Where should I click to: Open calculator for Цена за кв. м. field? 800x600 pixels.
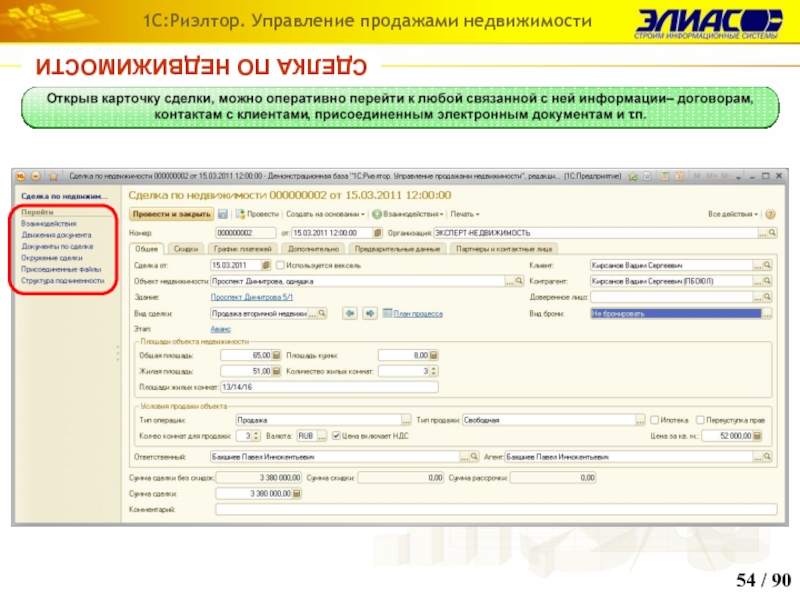[x=757, y=436]
